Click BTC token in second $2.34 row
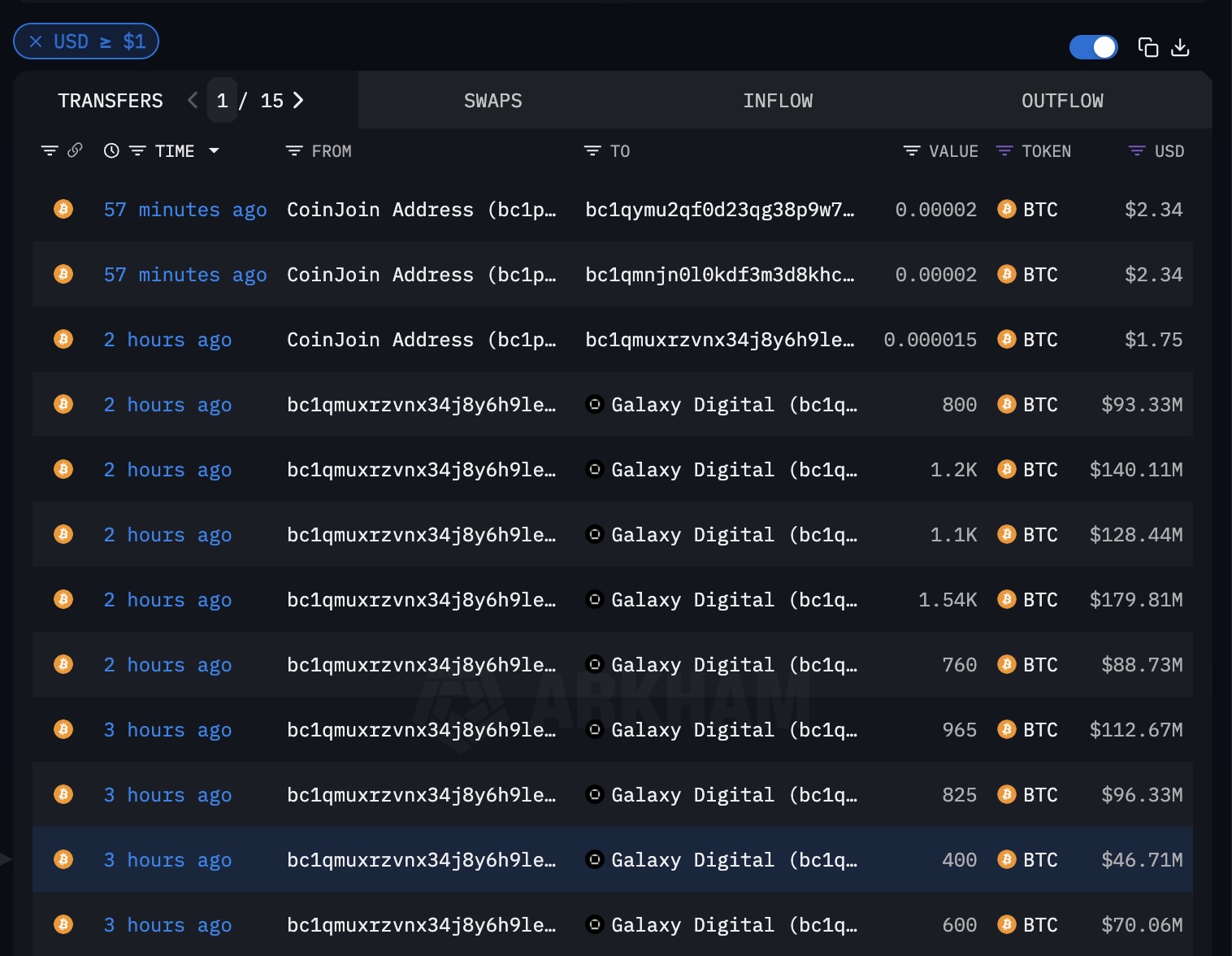The width and height of the screenshot is (1232, 956). click(x=1028, y=275)
